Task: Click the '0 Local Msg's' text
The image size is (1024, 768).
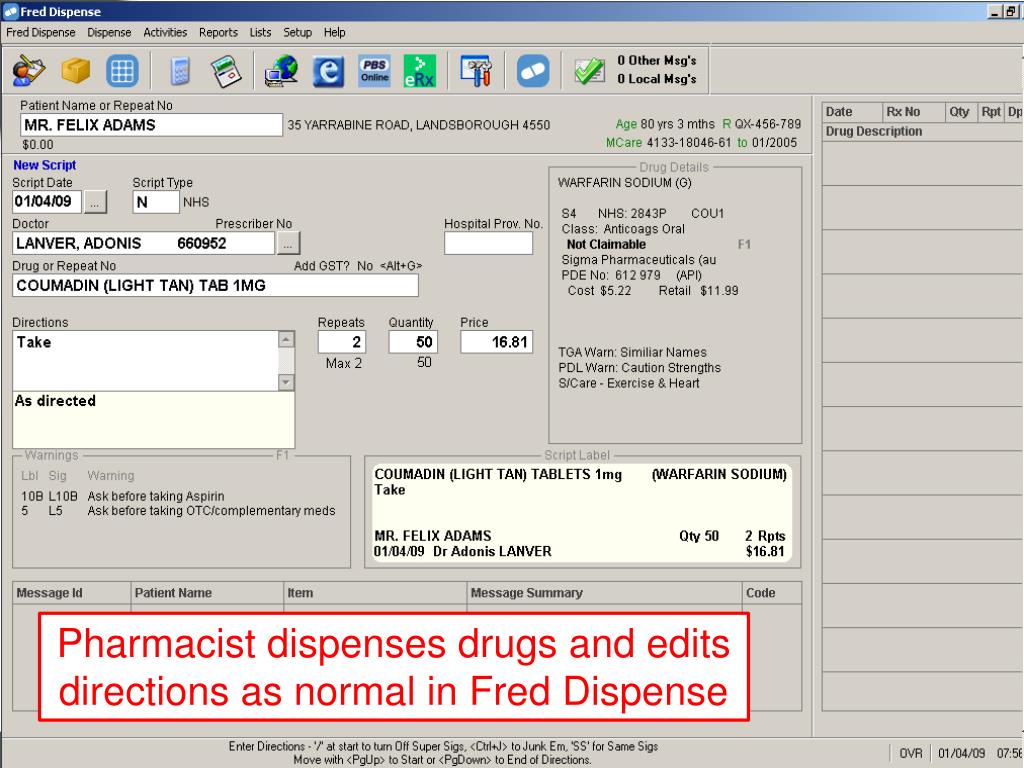Action: (x=657, y=78)
